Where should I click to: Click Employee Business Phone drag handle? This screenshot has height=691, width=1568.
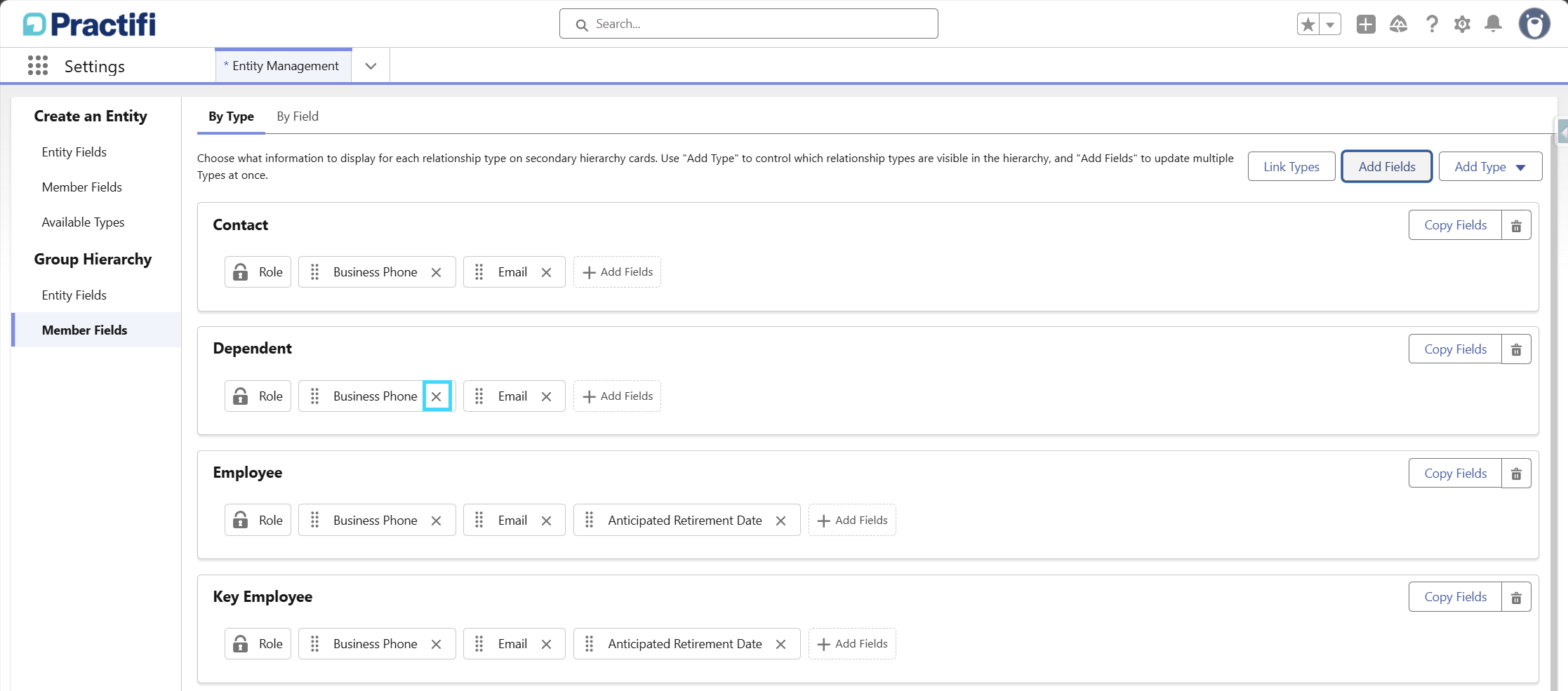(x=314, y=521)
